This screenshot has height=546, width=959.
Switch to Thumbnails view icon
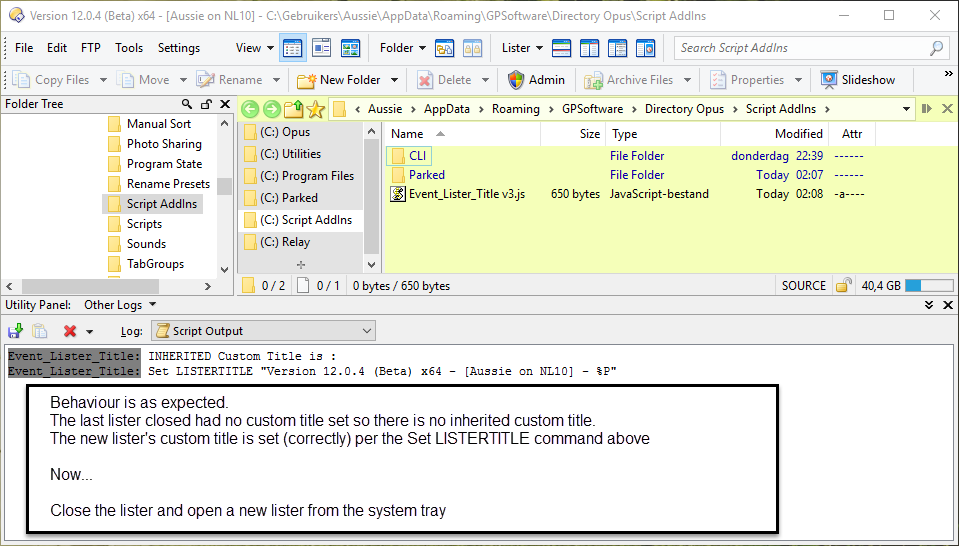[350, 48]
